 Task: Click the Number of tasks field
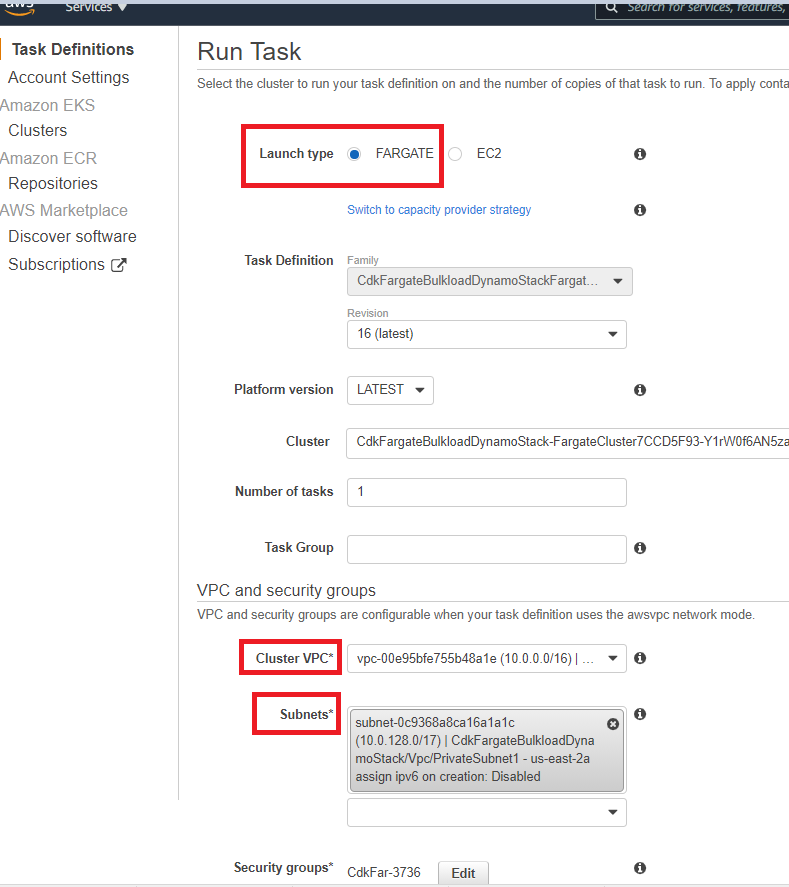[x=486, y=492]
